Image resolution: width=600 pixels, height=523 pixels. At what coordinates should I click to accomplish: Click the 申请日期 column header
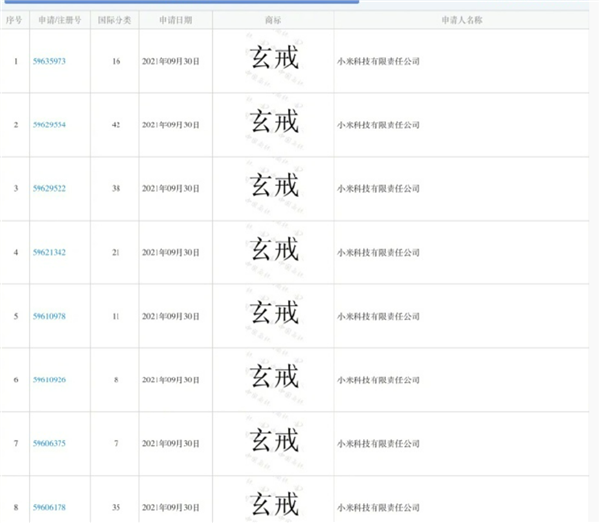(176, 20)
